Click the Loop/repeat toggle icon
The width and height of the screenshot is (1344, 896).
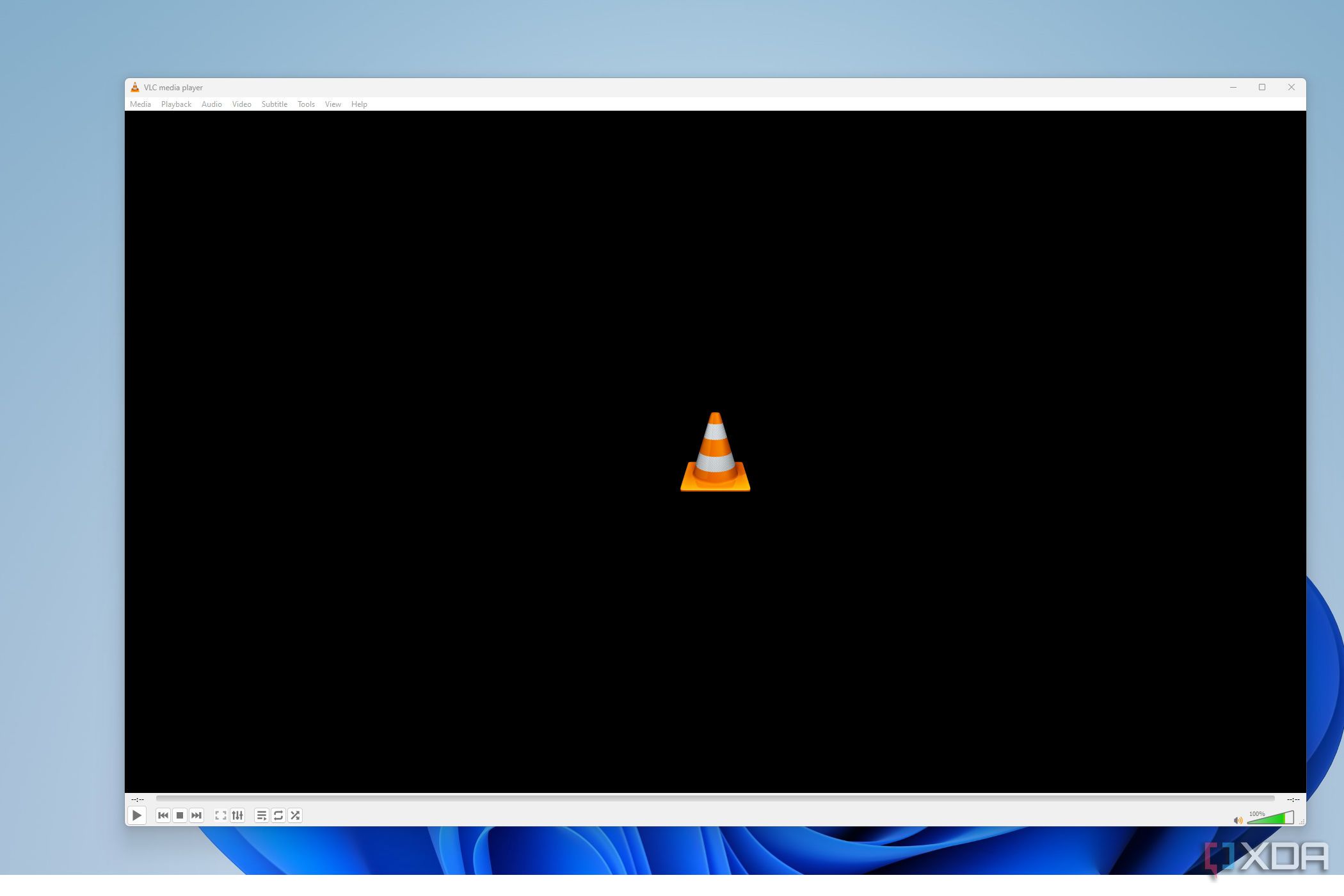278,815
